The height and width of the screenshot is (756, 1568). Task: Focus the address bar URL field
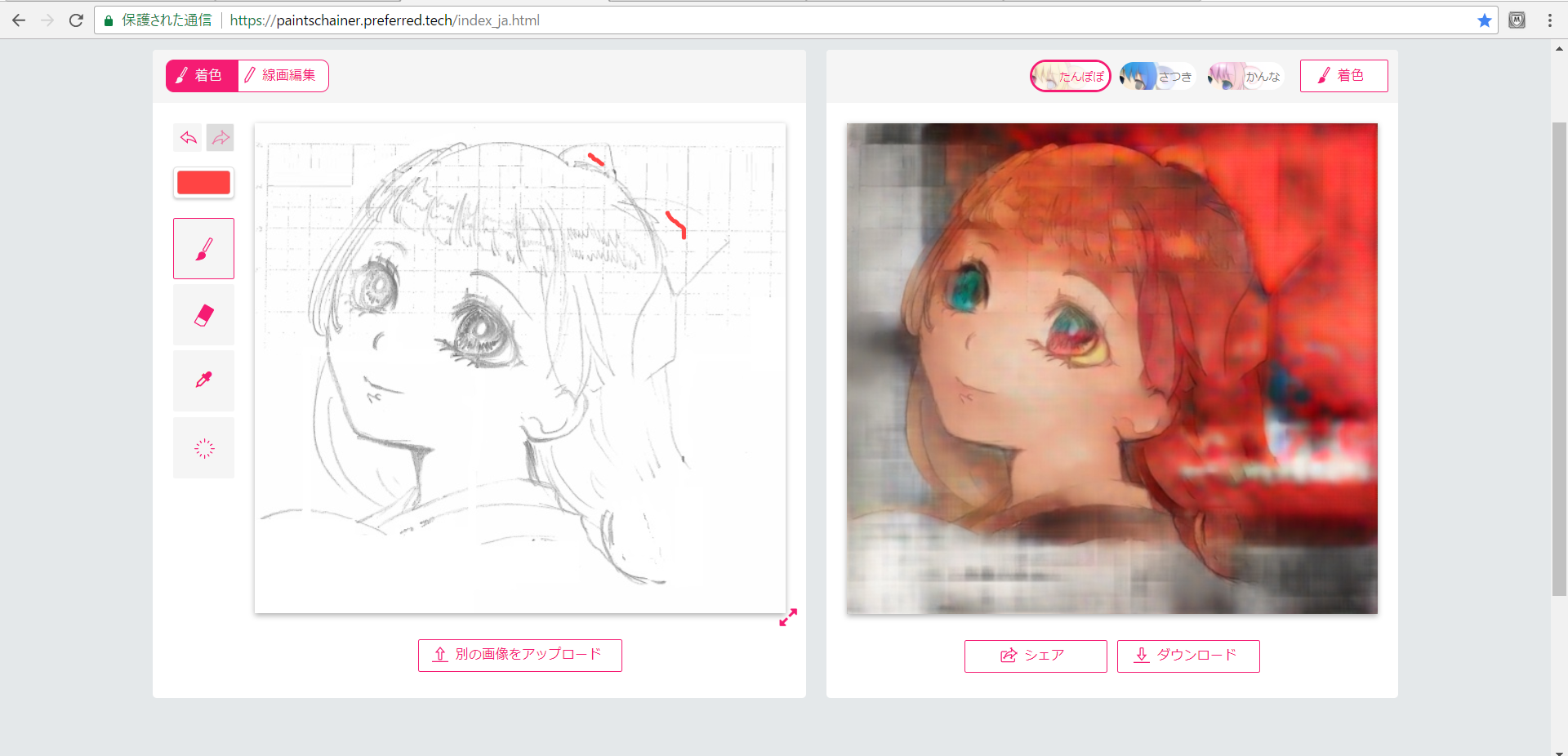point(796,20)
